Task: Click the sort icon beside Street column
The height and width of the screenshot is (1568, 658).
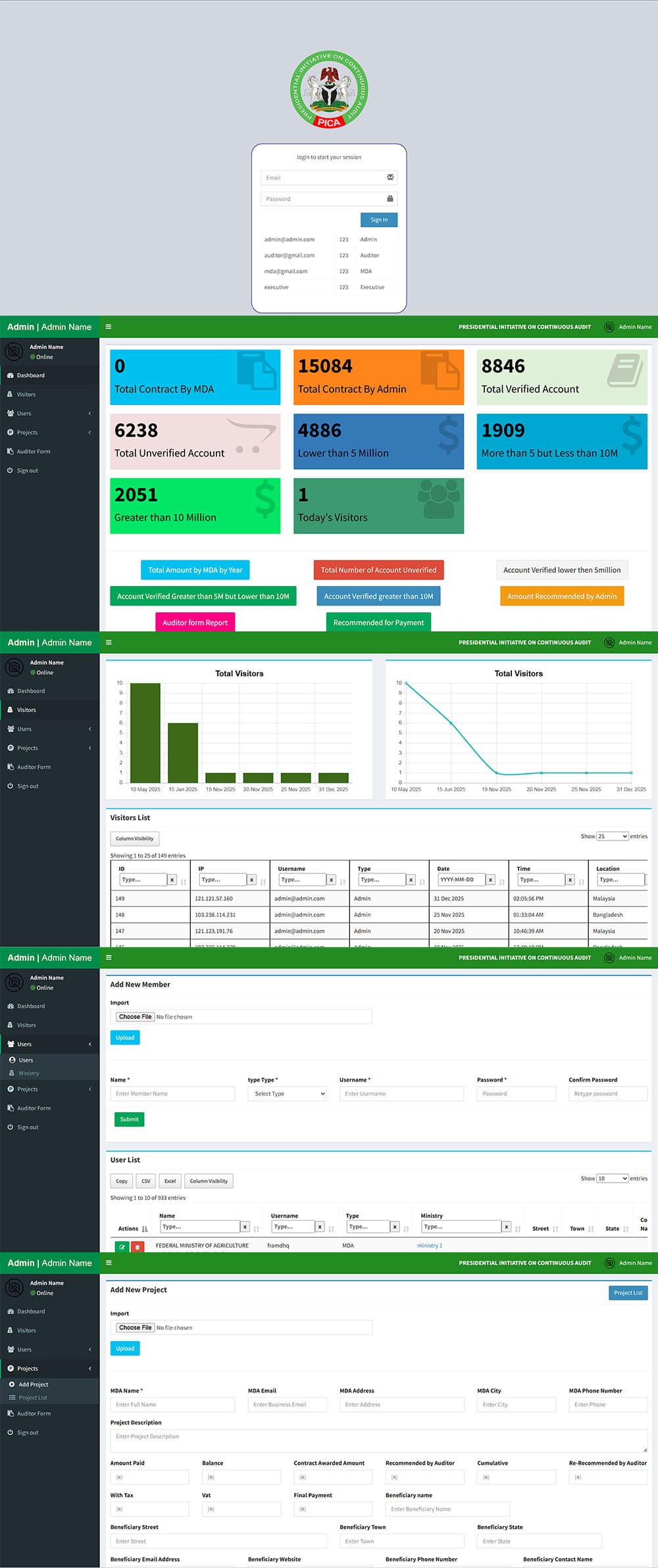Action: click(x=555, y=1229)
